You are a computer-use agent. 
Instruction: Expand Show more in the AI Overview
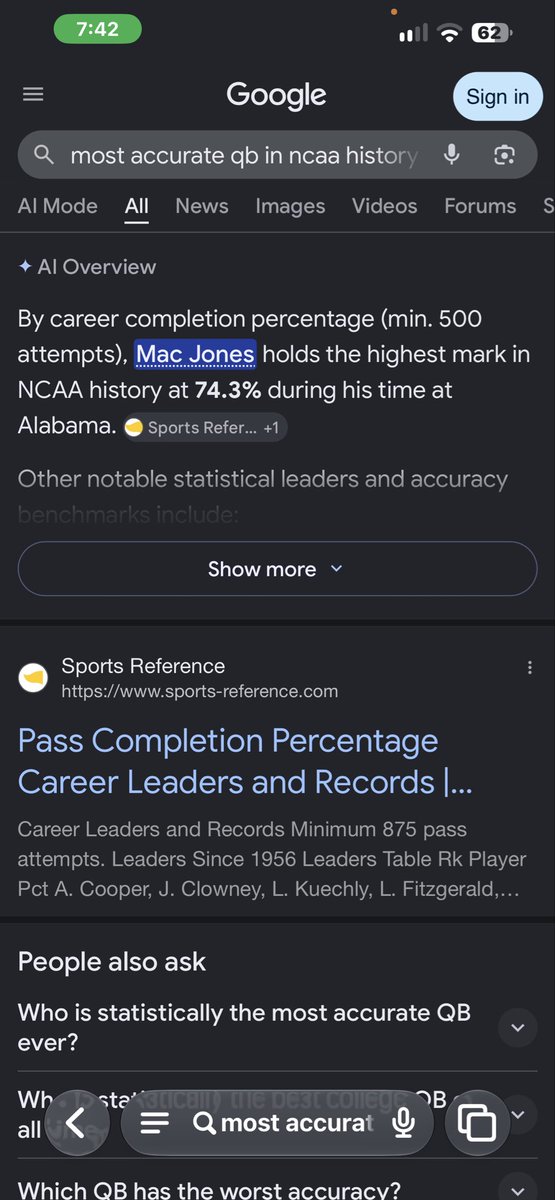click(x=277, y=569)
